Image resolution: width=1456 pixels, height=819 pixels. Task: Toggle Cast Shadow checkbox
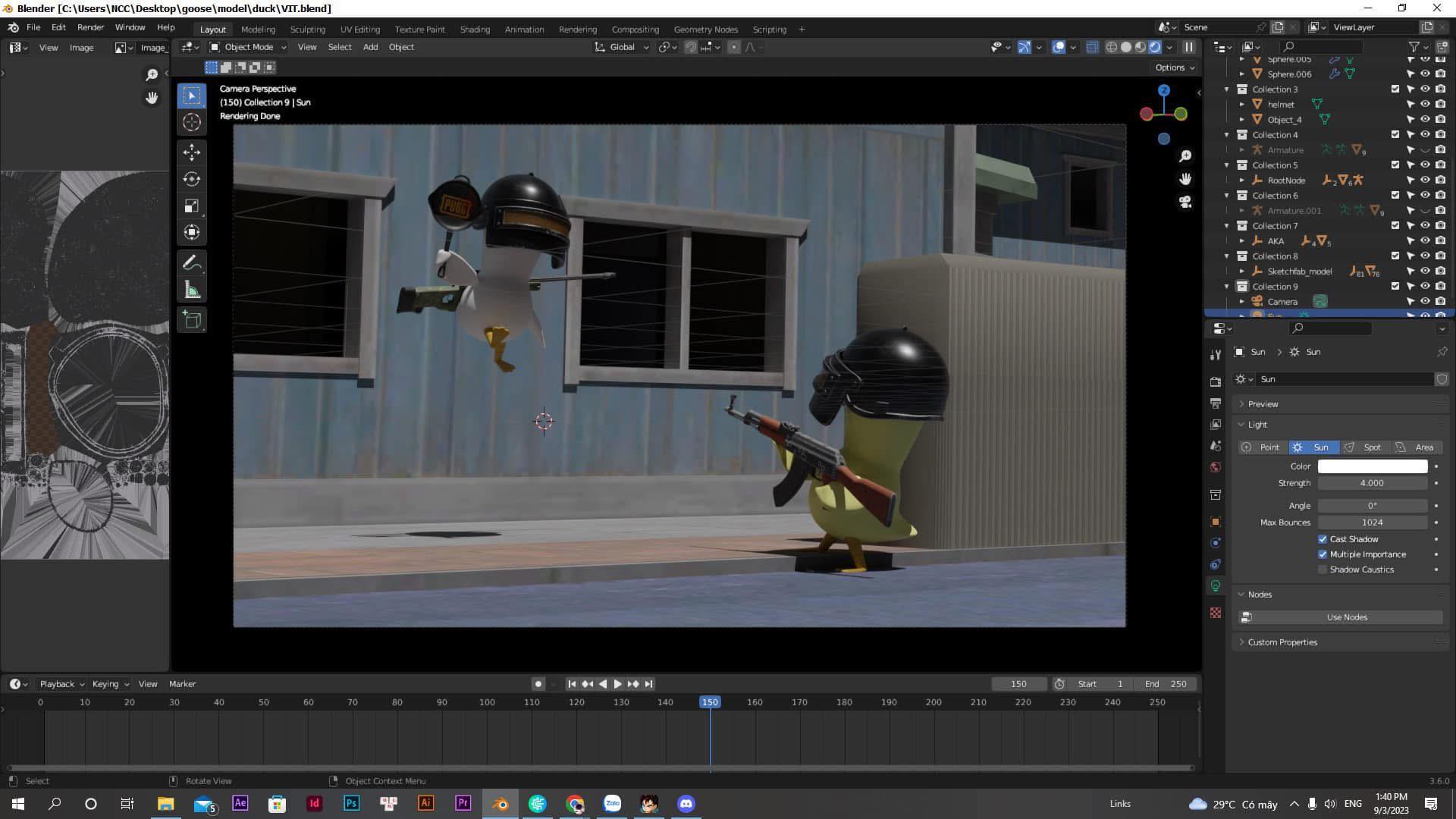(x=1323, y=539)
